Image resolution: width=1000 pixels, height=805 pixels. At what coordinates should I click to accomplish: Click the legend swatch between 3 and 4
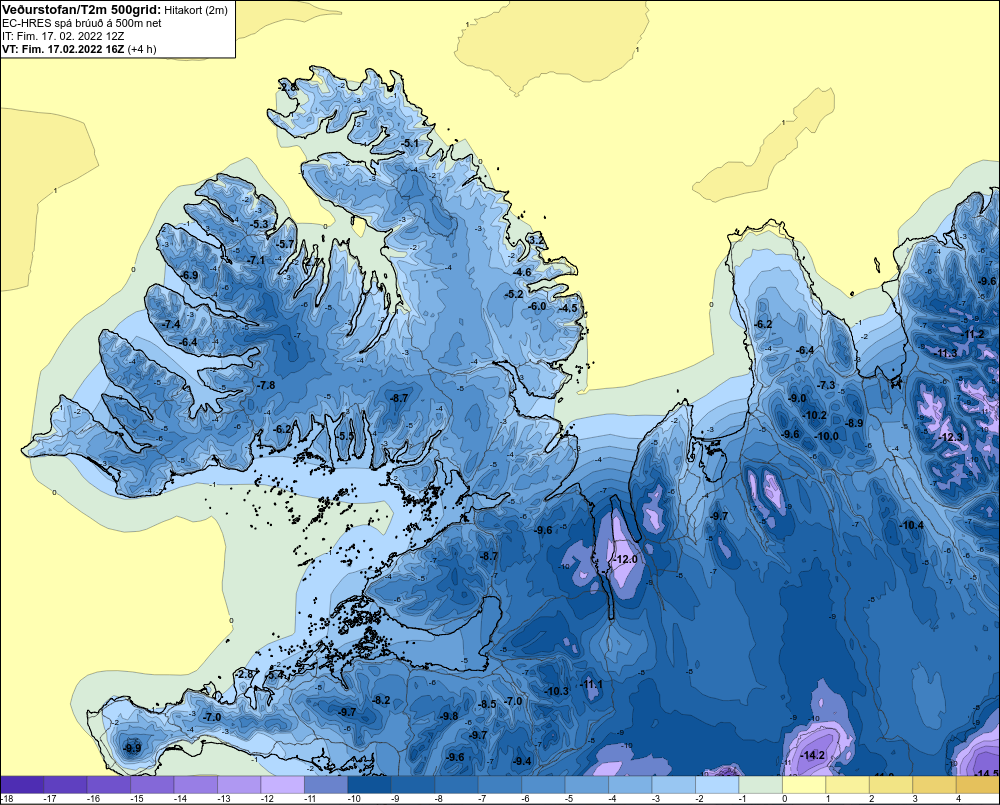[934, 785]
